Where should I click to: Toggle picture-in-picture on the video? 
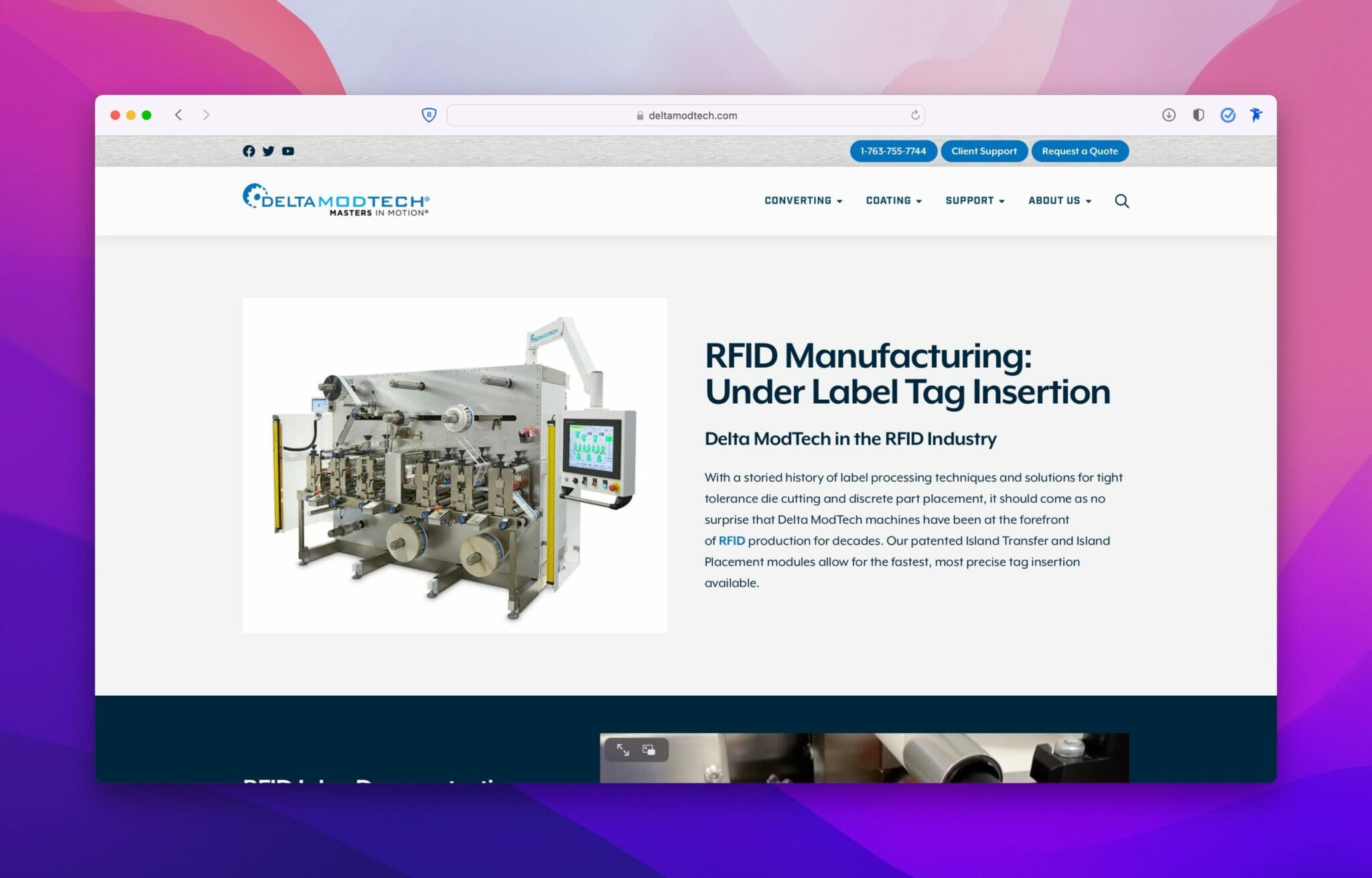[648, 750]
